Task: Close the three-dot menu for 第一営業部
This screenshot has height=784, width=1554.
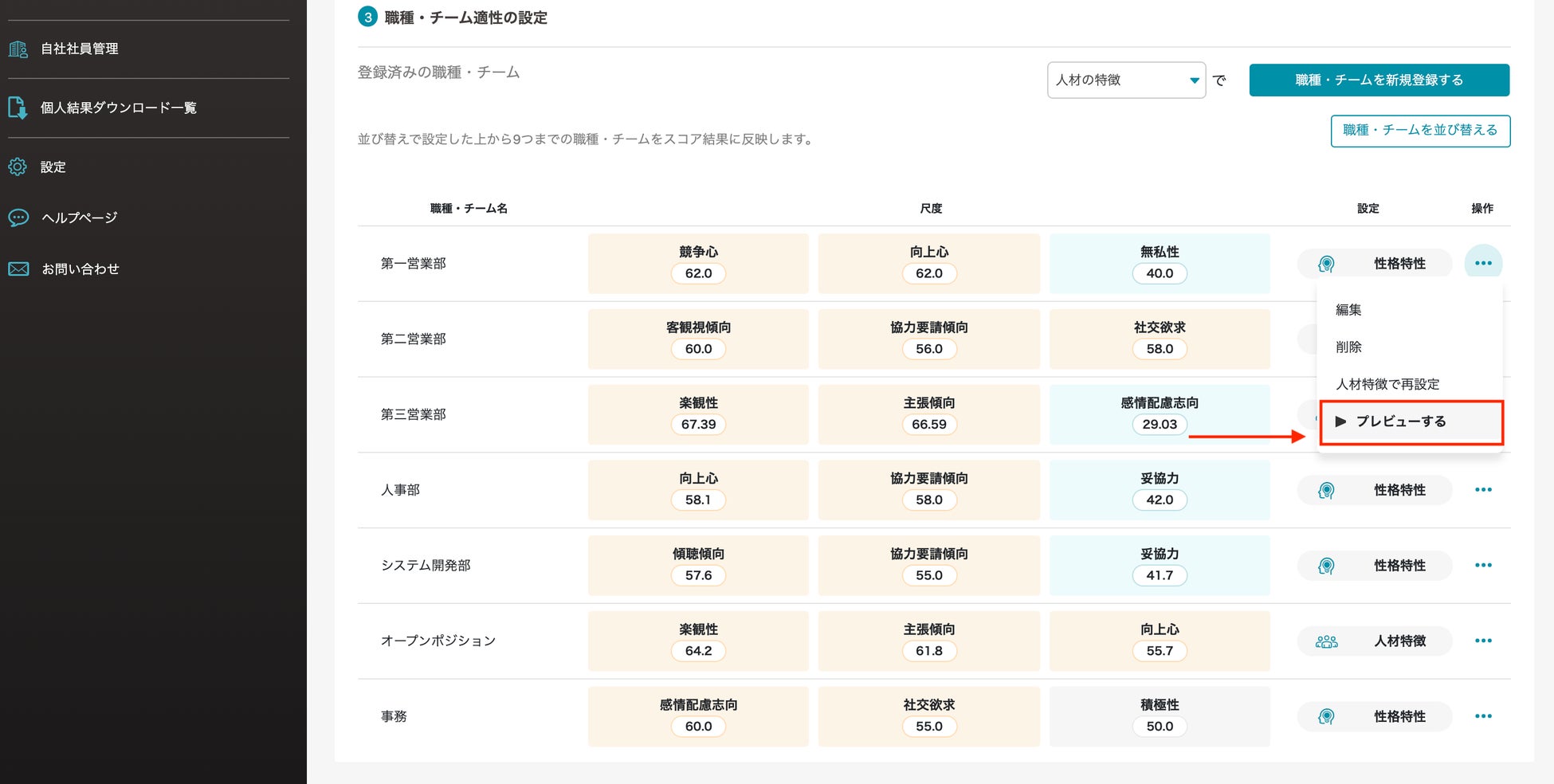Action: (1482, 263)
